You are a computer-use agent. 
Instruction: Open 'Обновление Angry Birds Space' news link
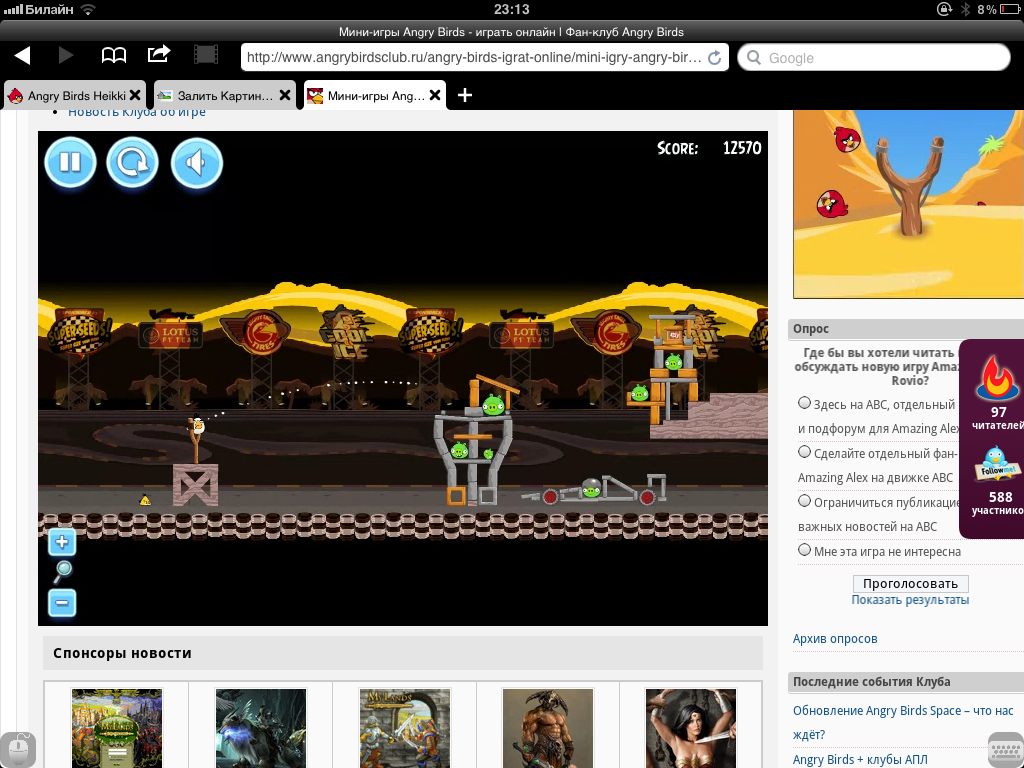[x=903, y=722]
